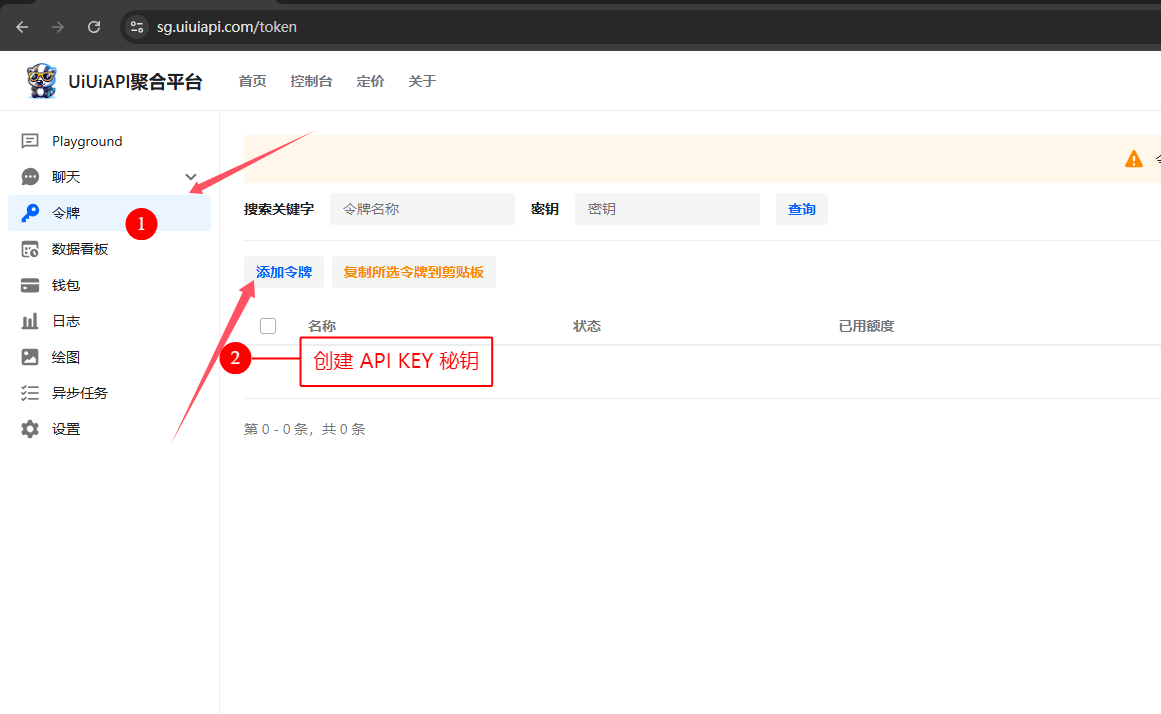Open 日志 in the sidebar

coord(110,321)
